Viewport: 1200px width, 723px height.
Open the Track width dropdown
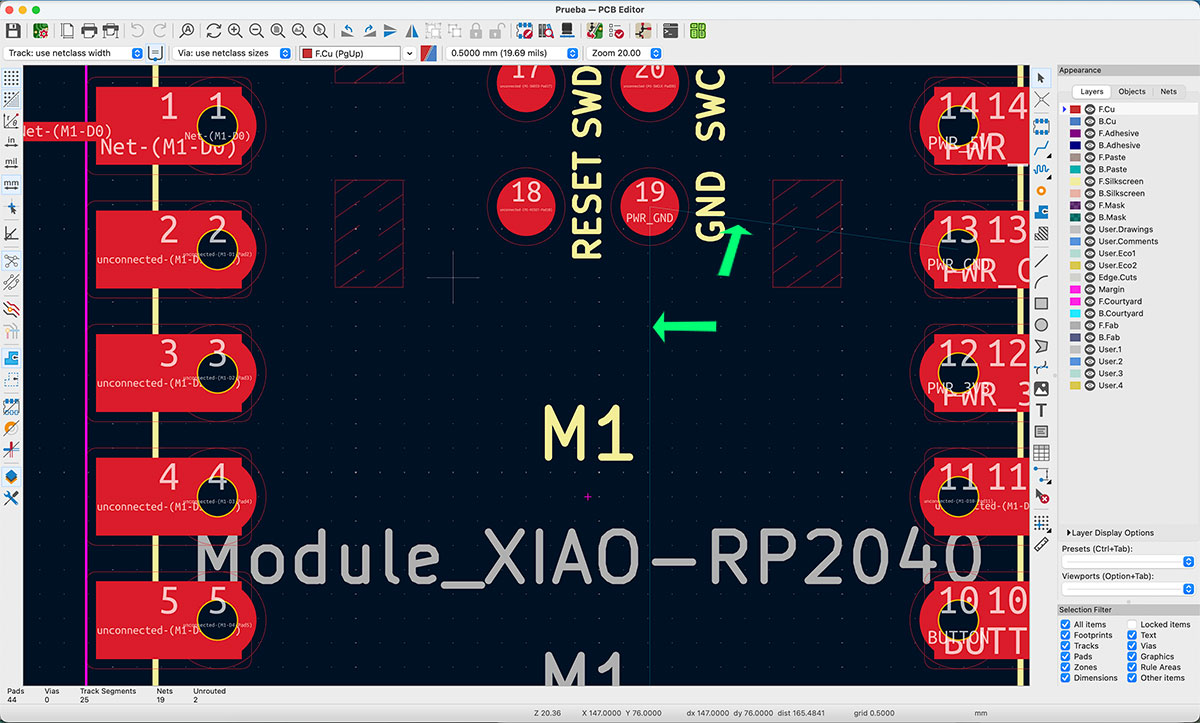(x=74, y=53)
